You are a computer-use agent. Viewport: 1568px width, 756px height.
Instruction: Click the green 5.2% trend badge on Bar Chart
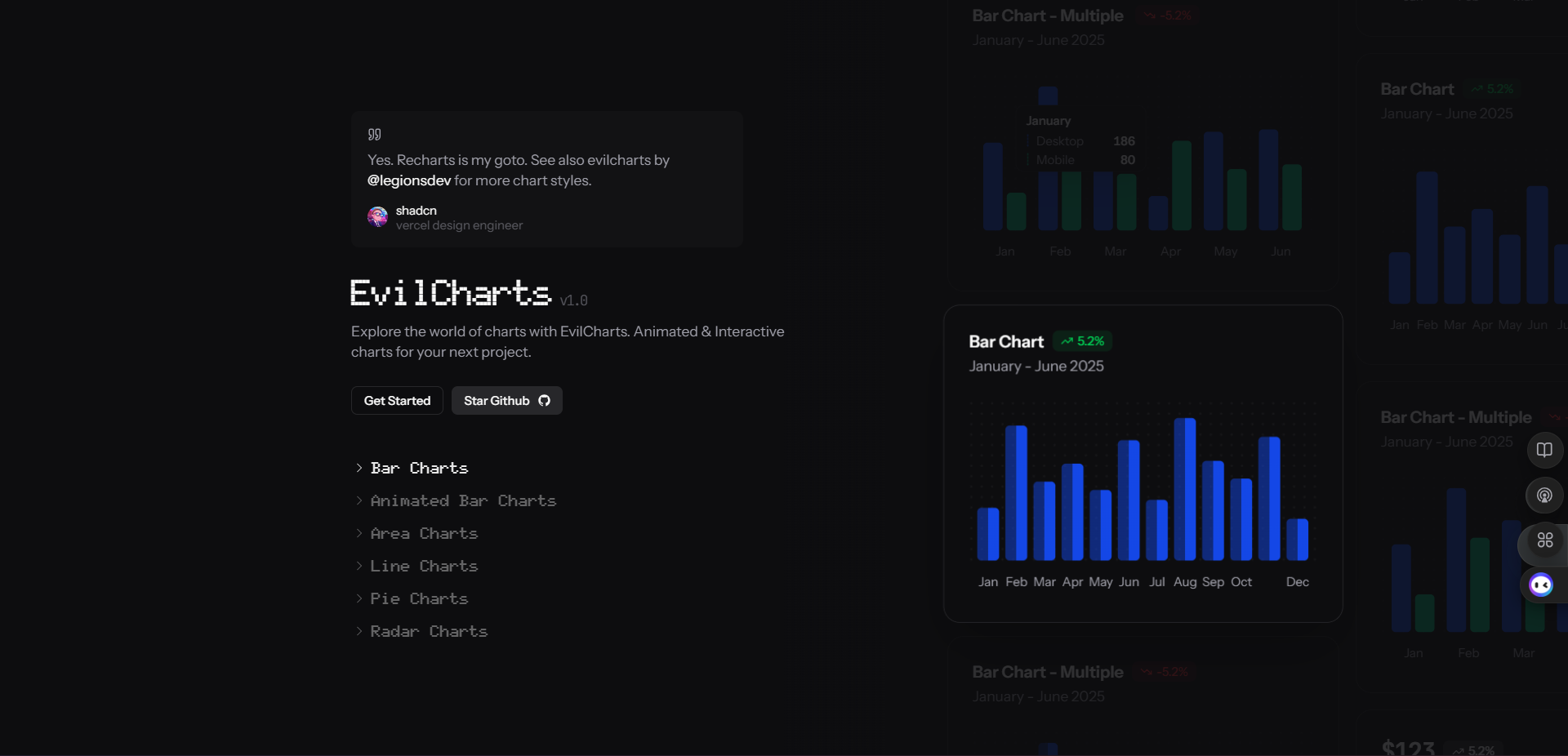(x=1082, y=342)
